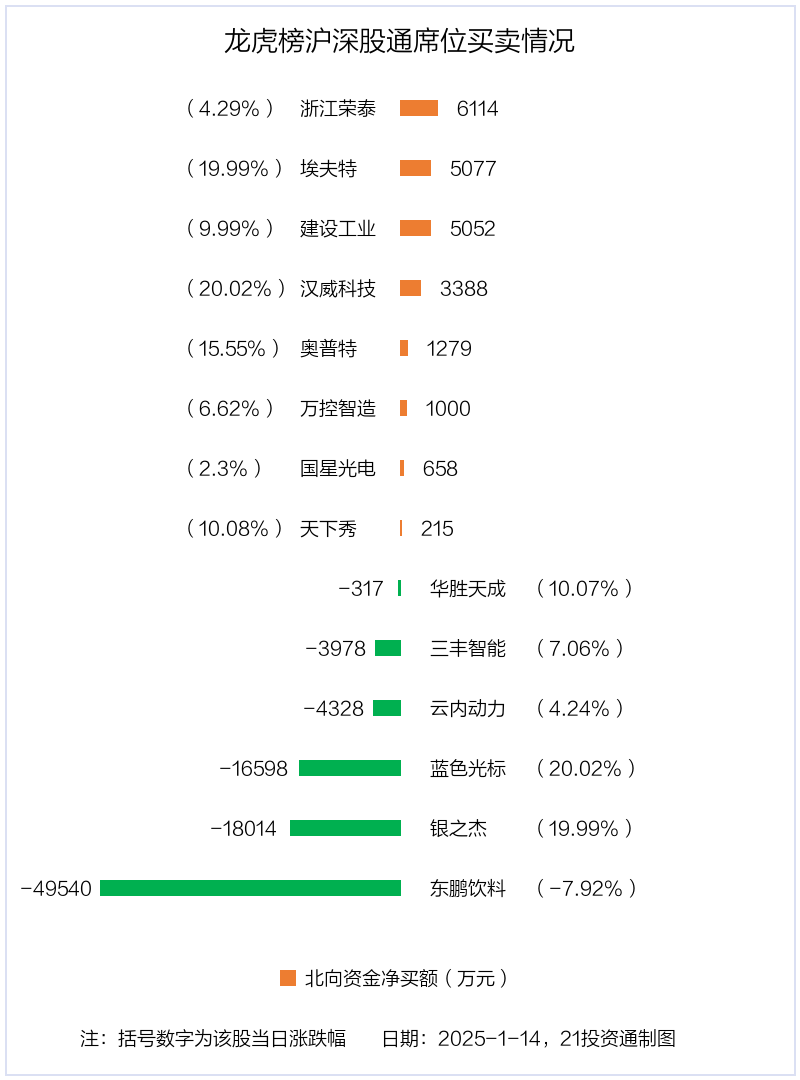The image size is (800, 1080).
Task: Click the 三丰智能 green bar
Action: click(388, 648)
